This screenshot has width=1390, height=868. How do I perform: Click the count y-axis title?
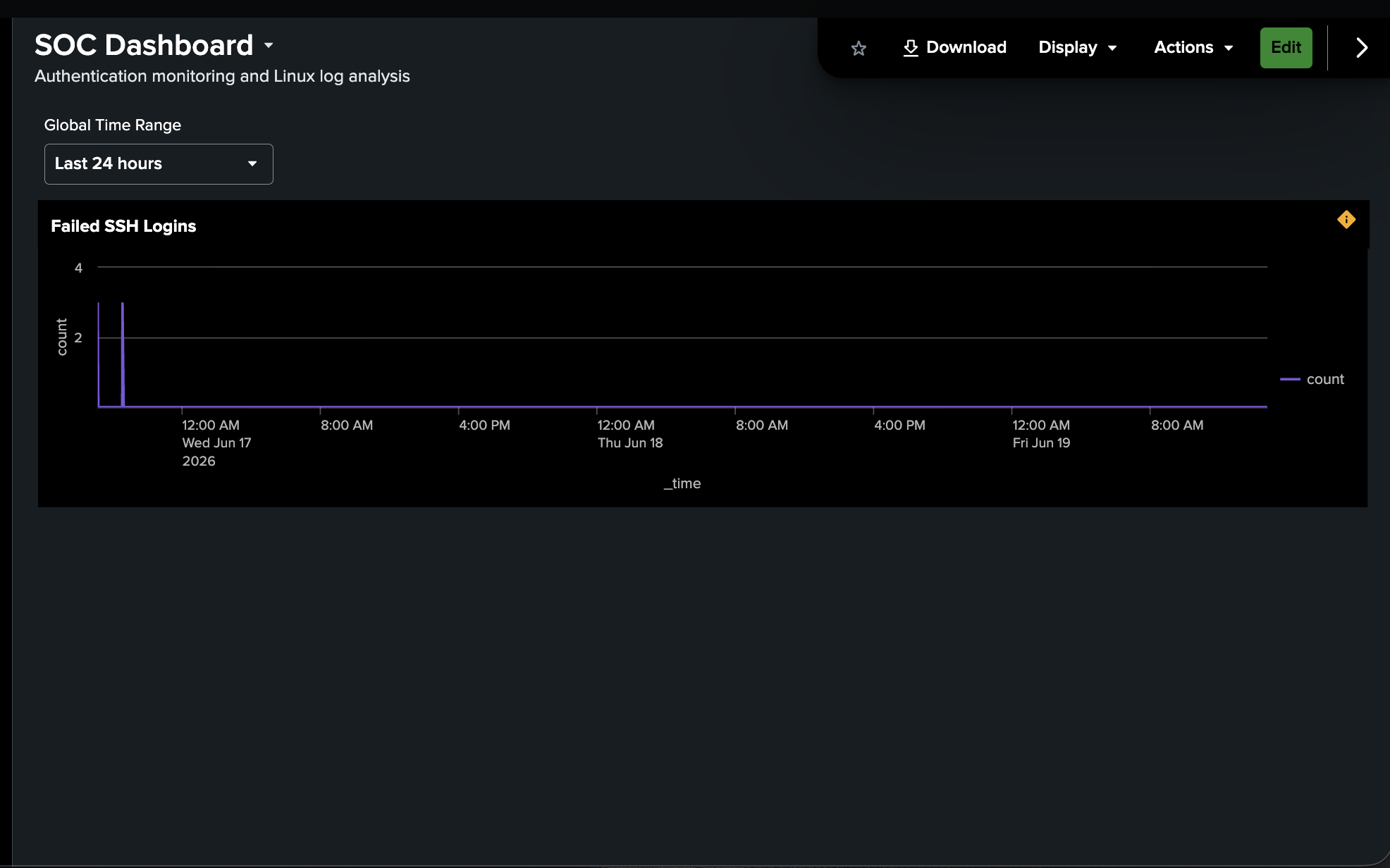(x=62, y=337)
